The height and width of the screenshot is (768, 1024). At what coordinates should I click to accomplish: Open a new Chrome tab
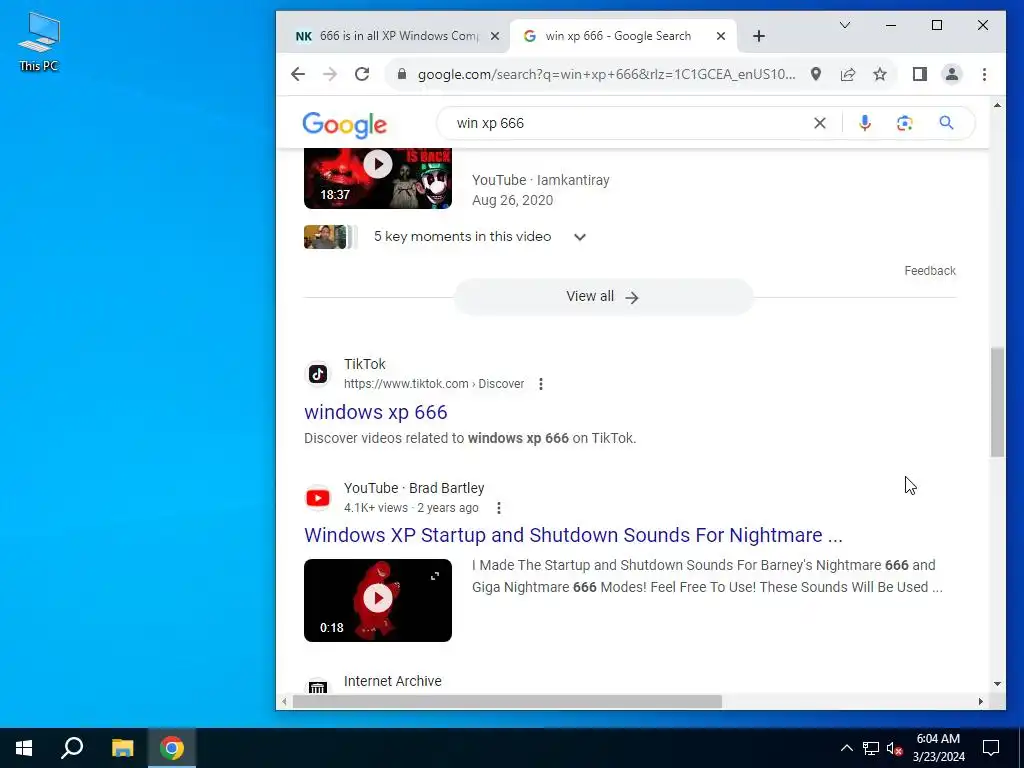[x=758, y=37]
